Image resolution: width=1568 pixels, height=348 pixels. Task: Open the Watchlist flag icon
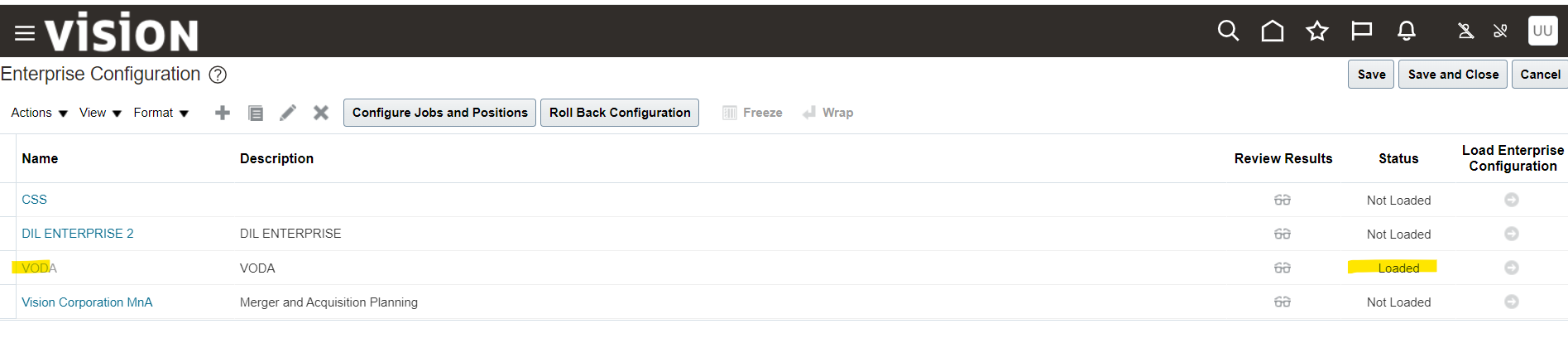pyautogui.click(x=1361, y=31)
